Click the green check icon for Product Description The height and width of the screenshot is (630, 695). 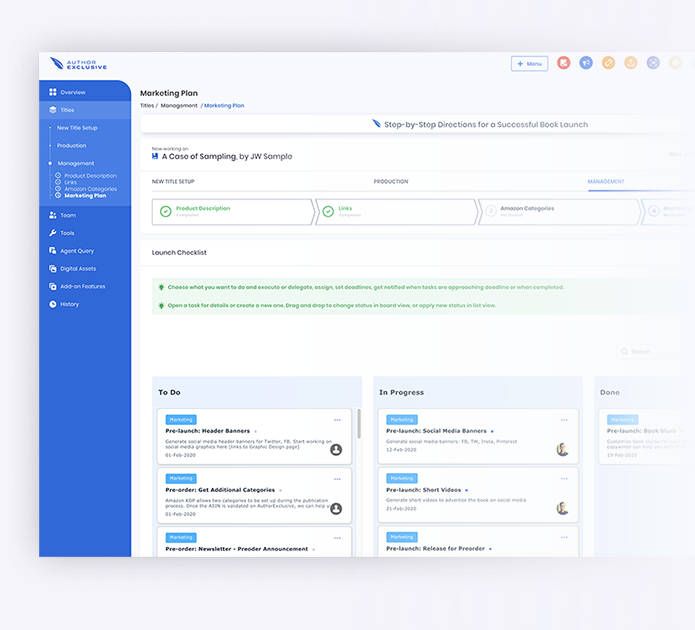[x=166, y=211]
